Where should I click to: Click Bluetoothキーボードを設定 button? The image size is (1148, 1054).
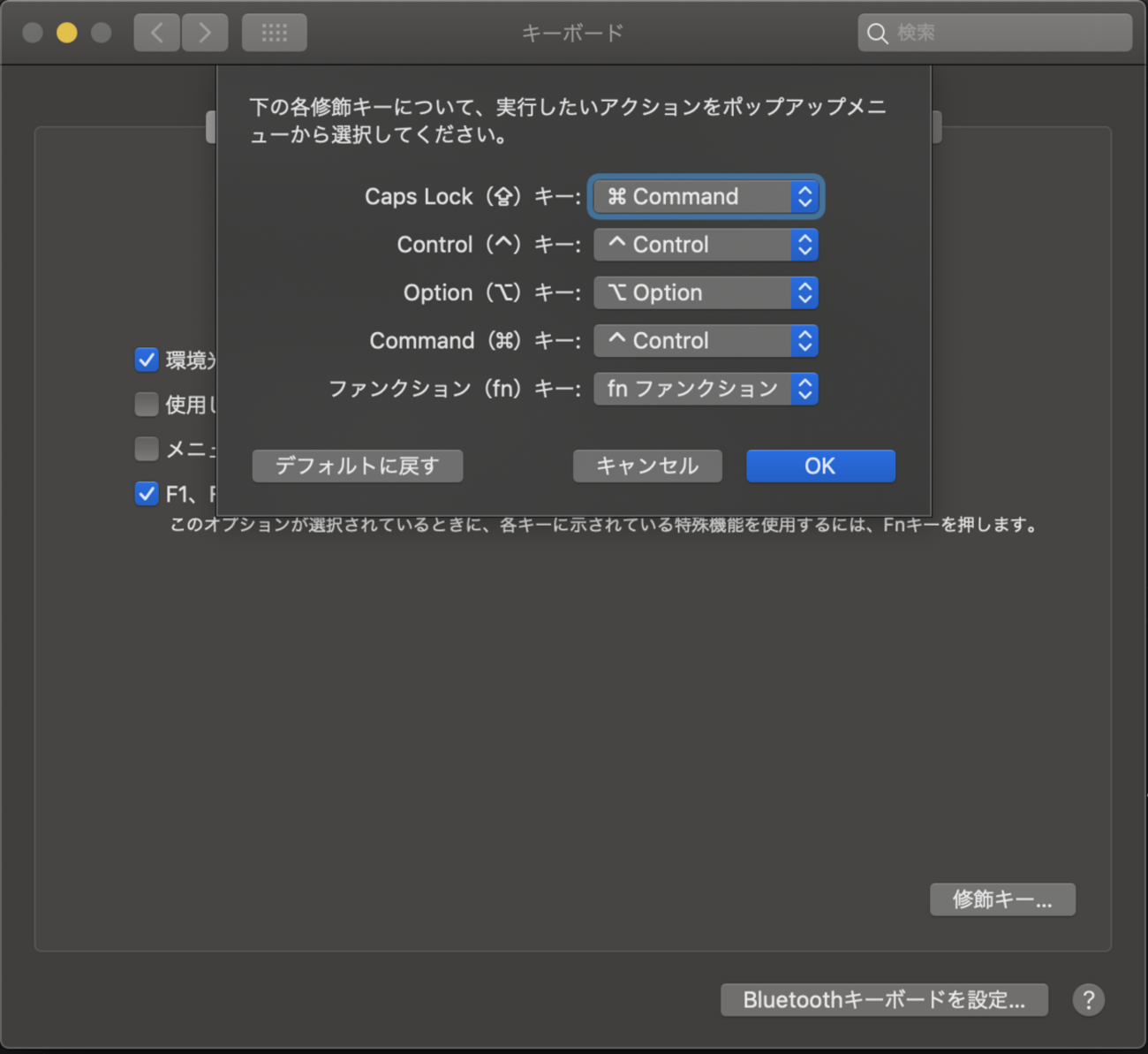tap(883, 999)
